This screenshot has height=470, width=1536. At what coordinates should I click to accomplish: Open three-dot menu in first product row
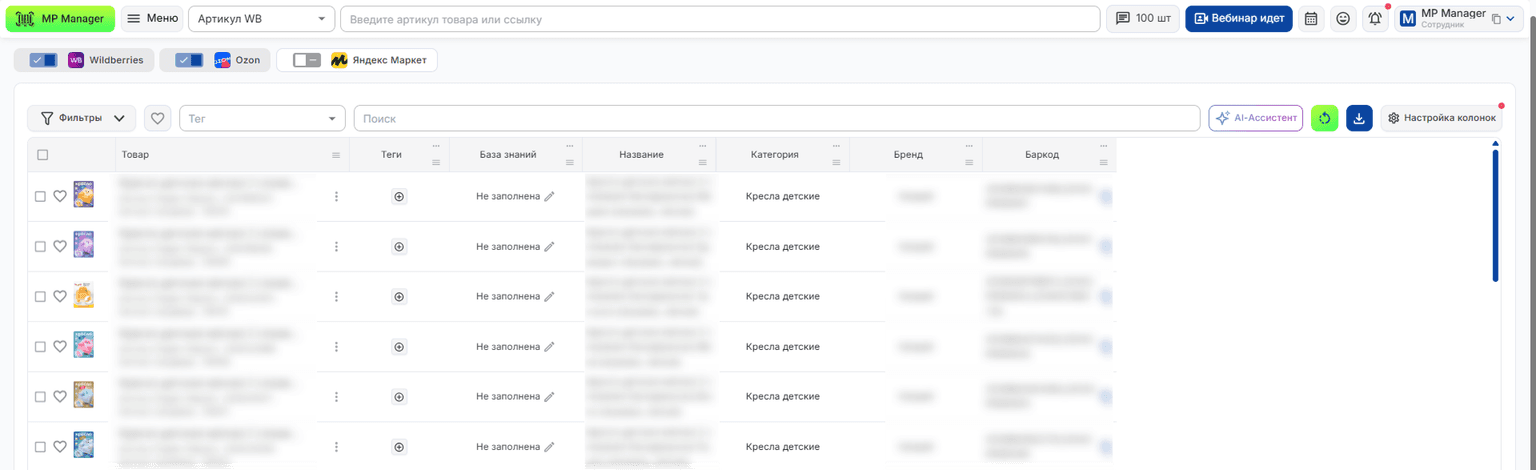click(336, 197)
